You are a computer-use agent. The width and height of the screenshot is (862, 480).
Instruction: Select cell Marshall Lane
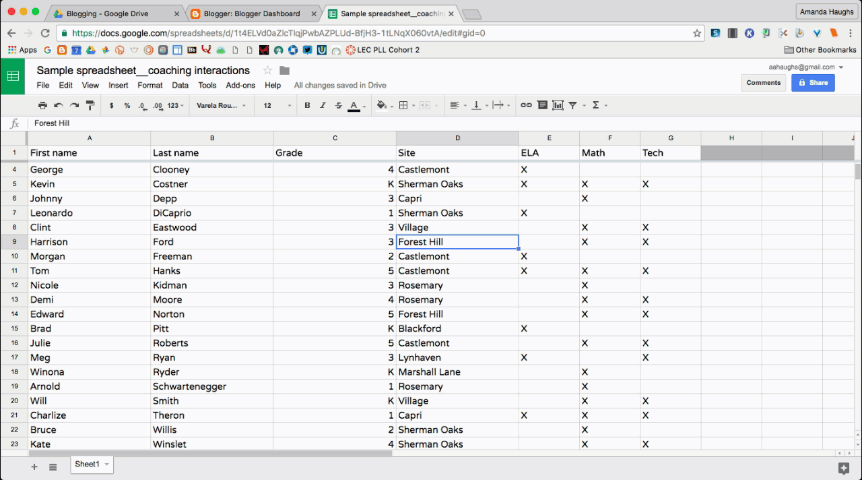pos(457,372)
